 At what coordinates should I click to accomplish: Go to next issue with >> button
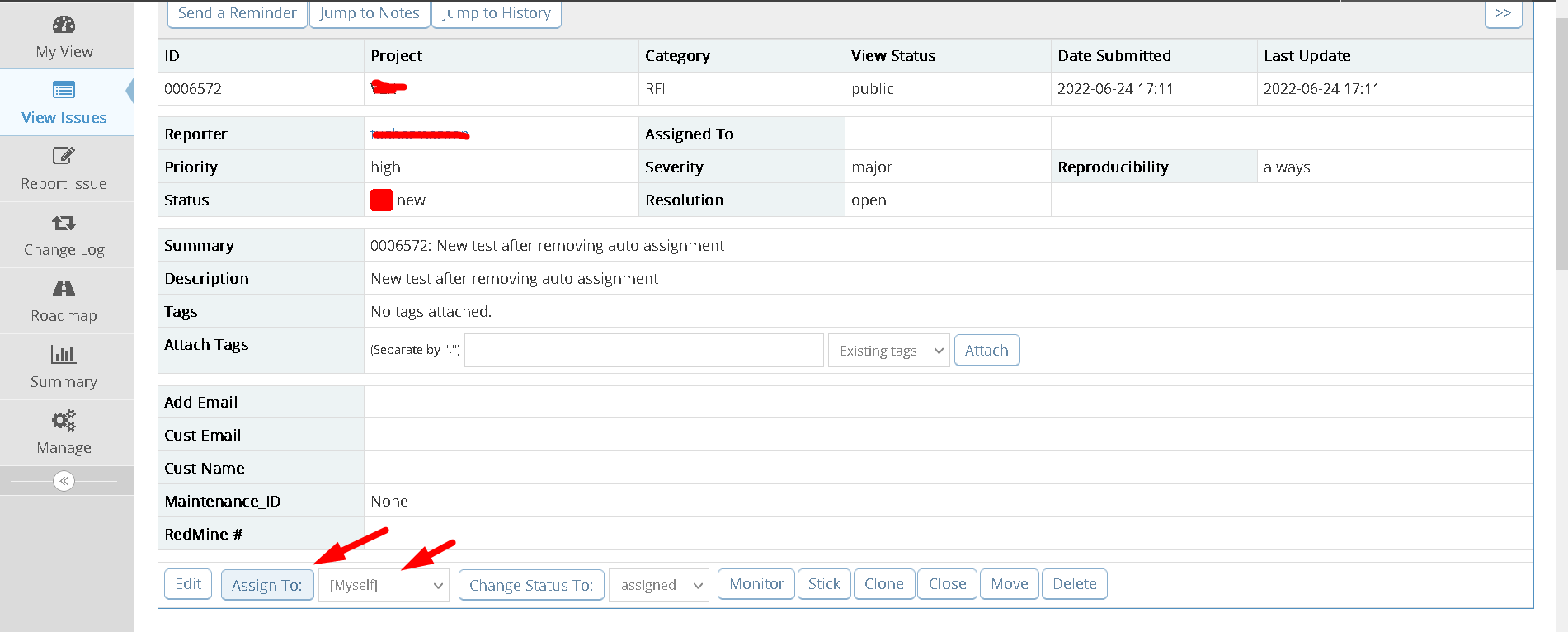coord(1503,13)
